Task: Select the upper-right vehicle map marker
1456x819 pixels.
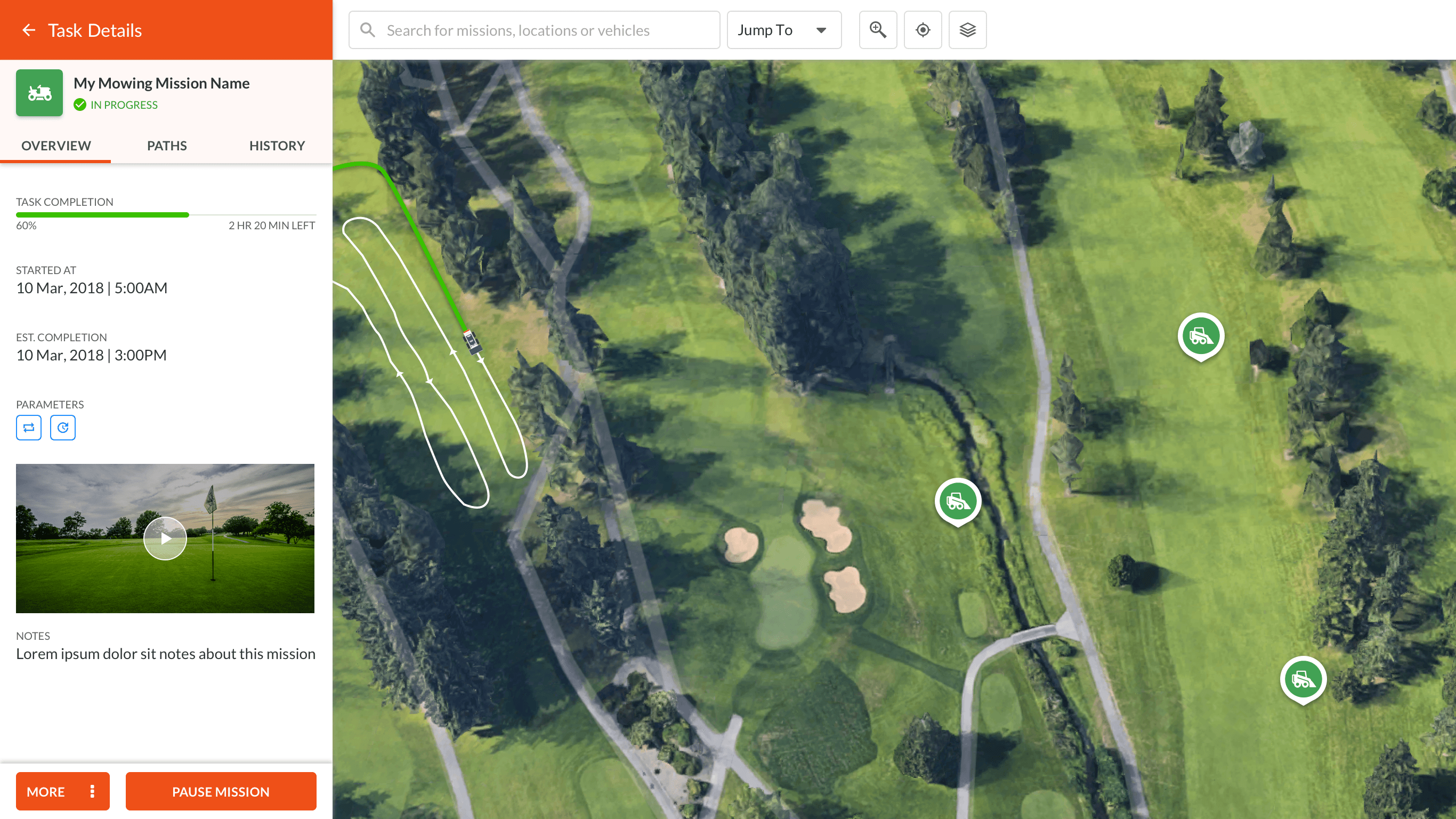Action: click(1201, 336)
